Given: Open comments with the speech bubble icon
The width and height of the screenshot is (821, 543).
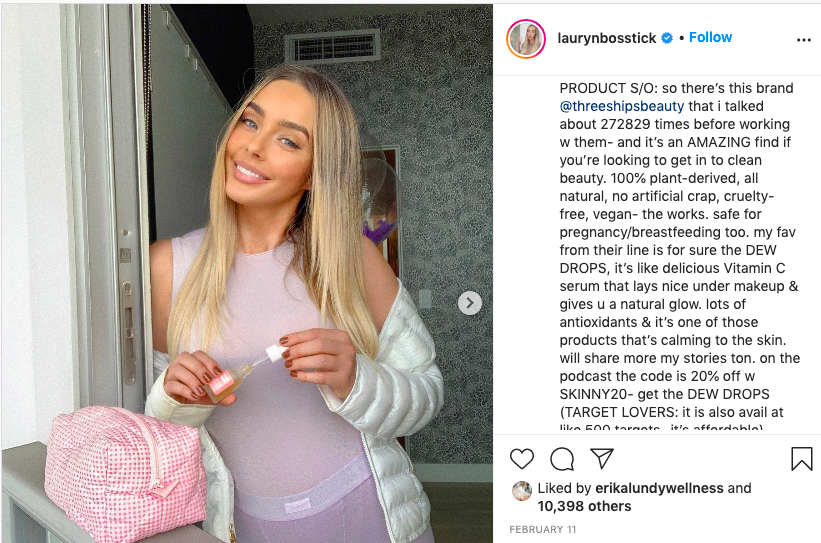Looking at the screenshot, I should point(562,459).
